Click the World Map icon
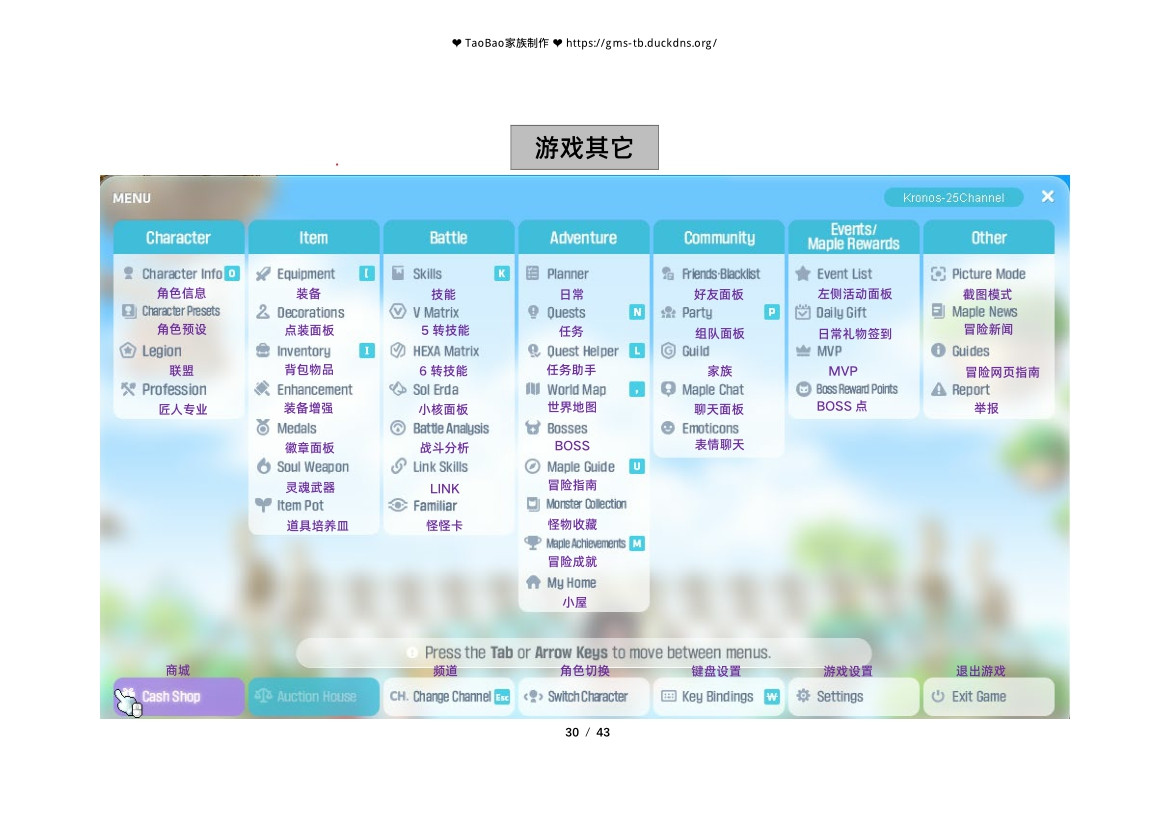The height and width of the screenshot is (827, 1170). coord(533,390)
